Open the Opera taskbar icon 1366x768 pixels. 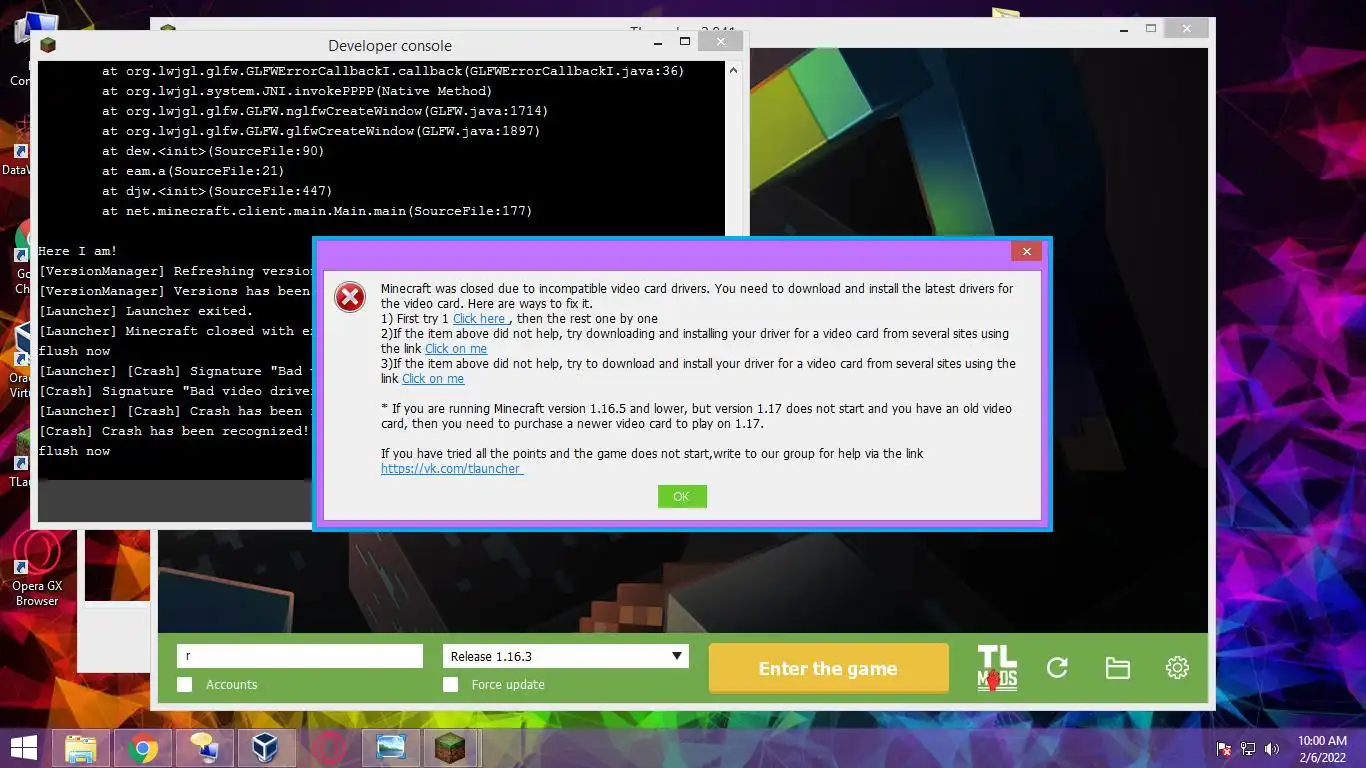pyautogui.click(x=327, y=748)
